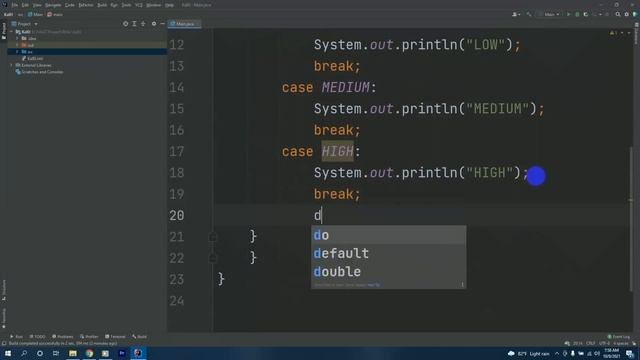Viewport: 640px width, 360px height.
Task: Click the Debug bug icon
Action: [577, 14]
